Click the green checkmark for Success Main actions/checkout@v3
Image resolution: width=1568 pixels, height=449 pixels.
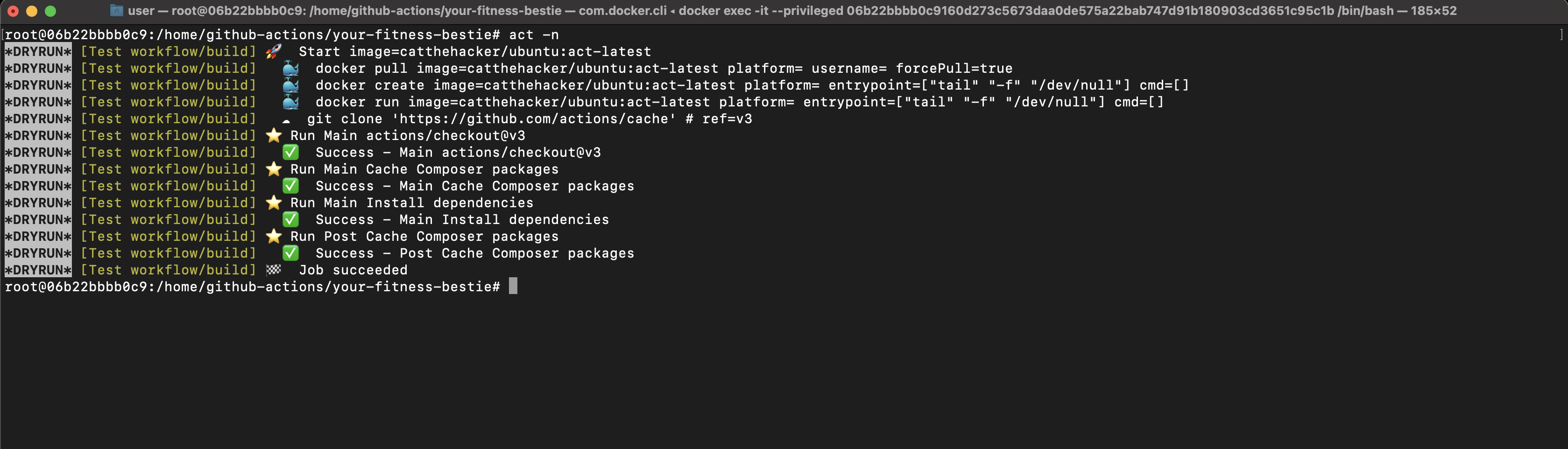click(290, 152)
